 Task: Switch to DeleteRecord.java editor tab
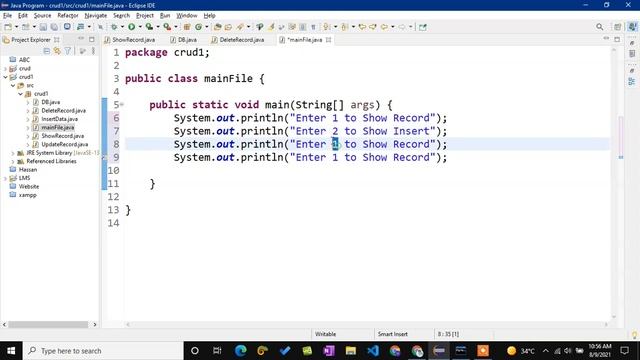tap(238, 40)
